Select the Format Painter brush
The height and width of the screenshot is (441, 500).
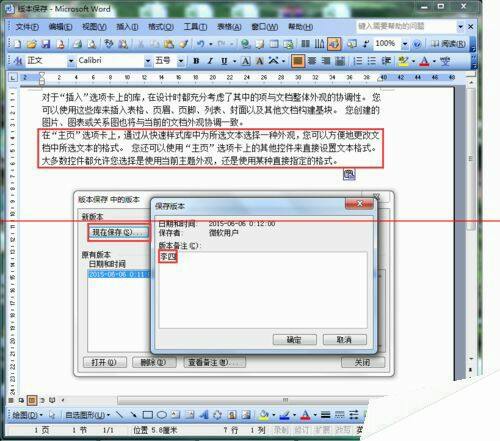183,44
